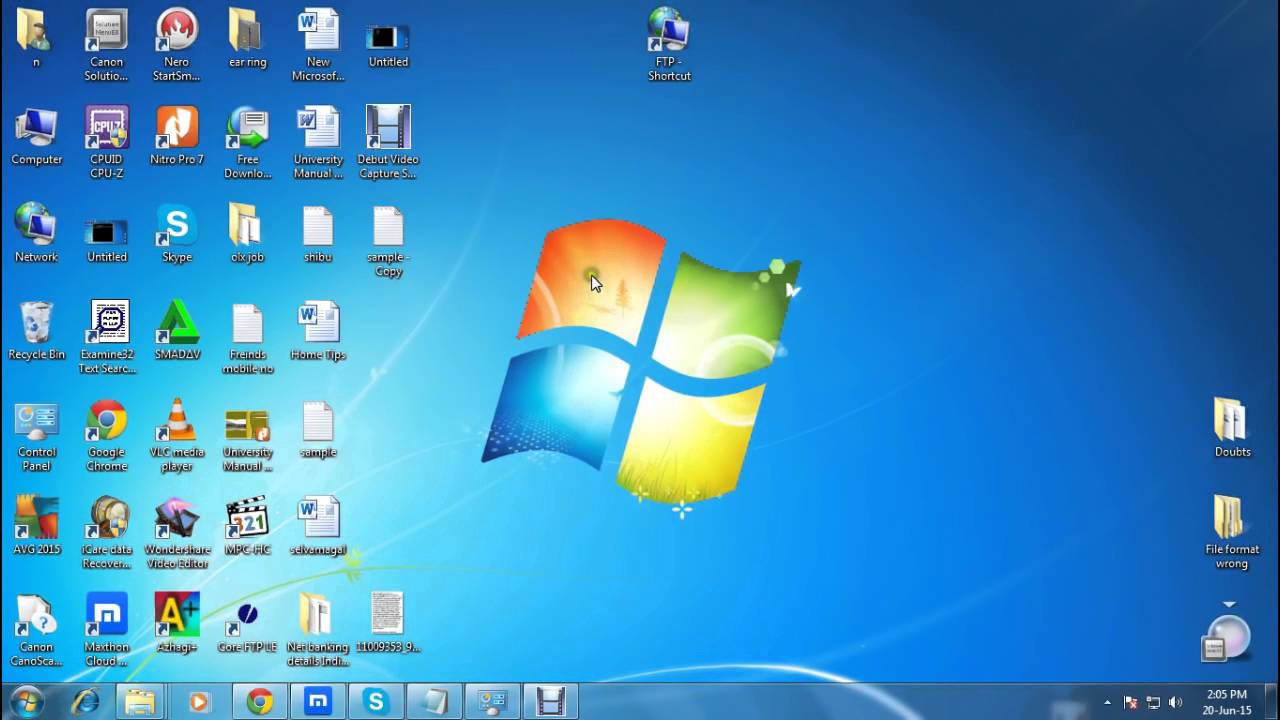Open the folder named 'n'
The width and height of the screenshot is (1280, 720).
36,38
